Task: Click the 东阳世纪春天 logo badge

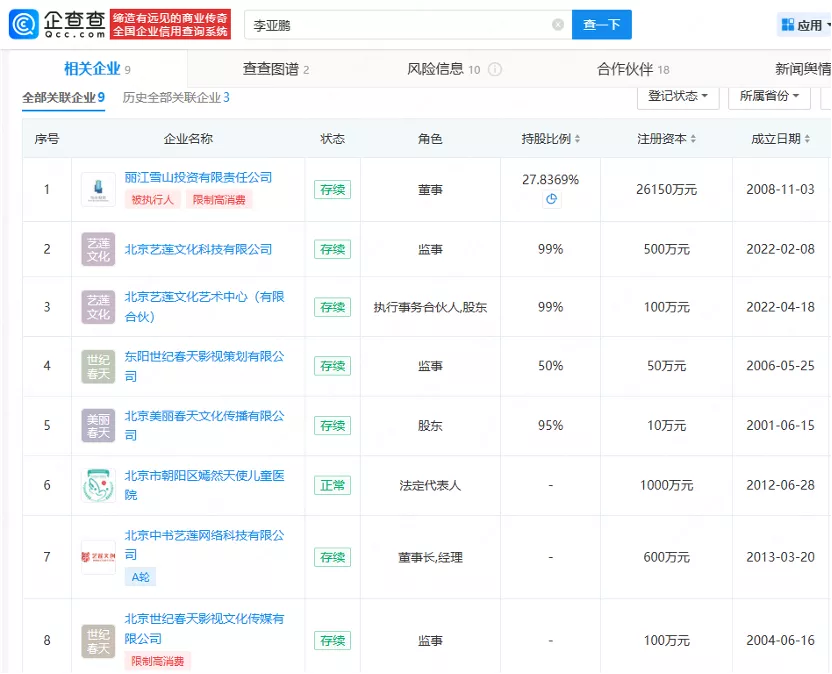Action: coord(98,367)
